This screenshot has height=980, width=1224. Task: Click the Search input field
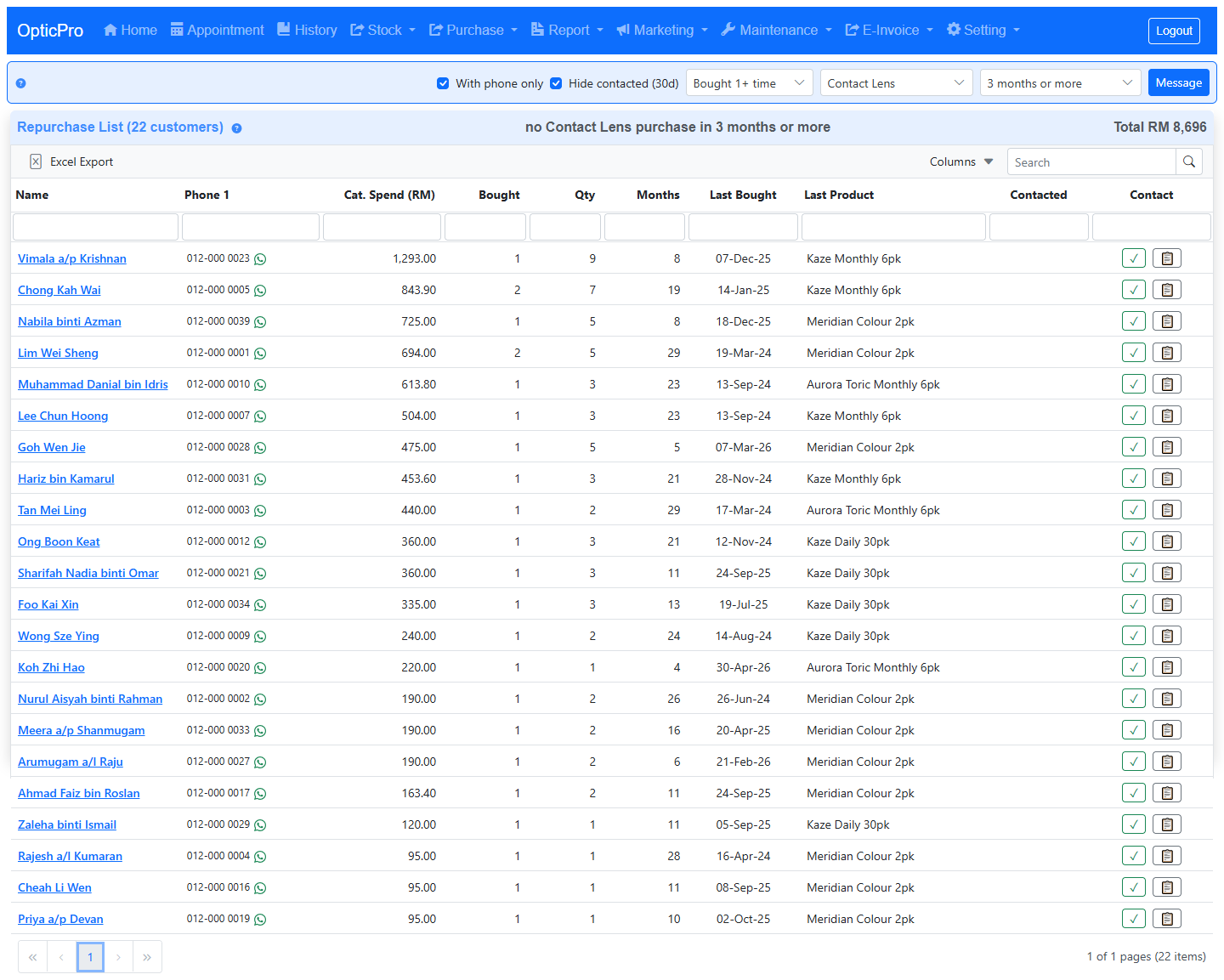pyautogui.click(x=1091, y=161)
